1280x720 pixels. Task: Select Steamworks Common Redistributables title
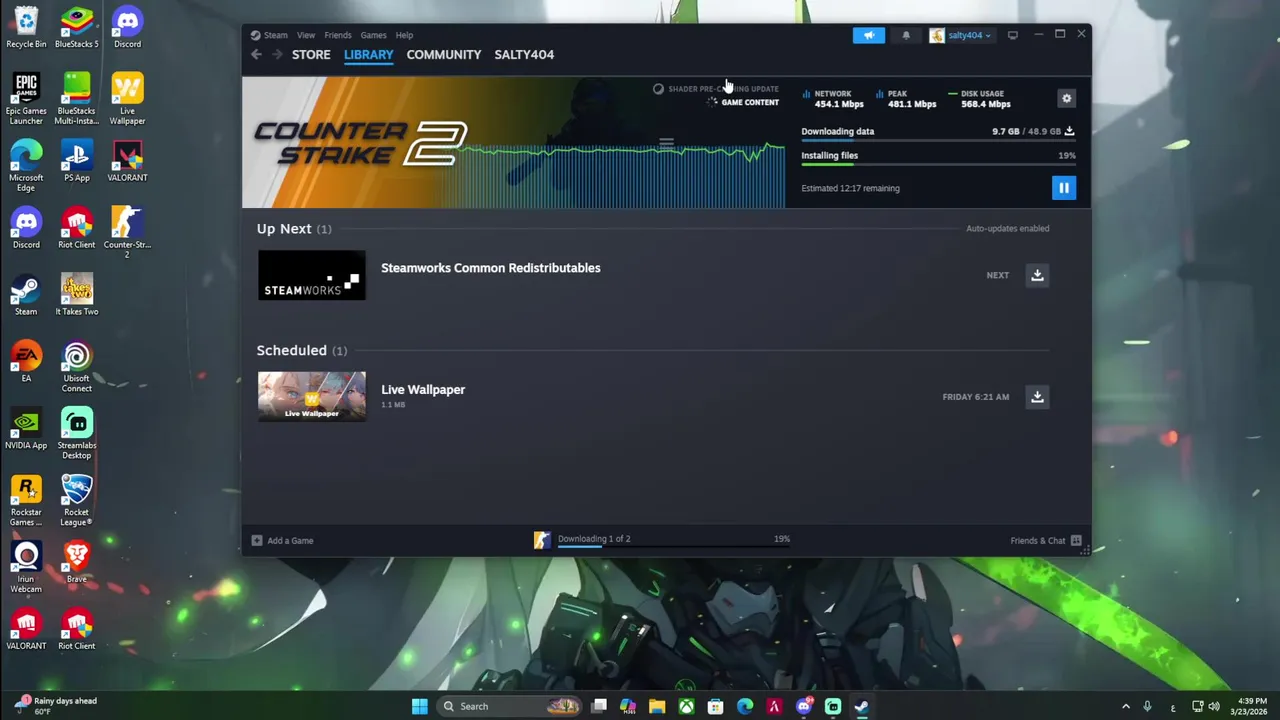[491, 268]
